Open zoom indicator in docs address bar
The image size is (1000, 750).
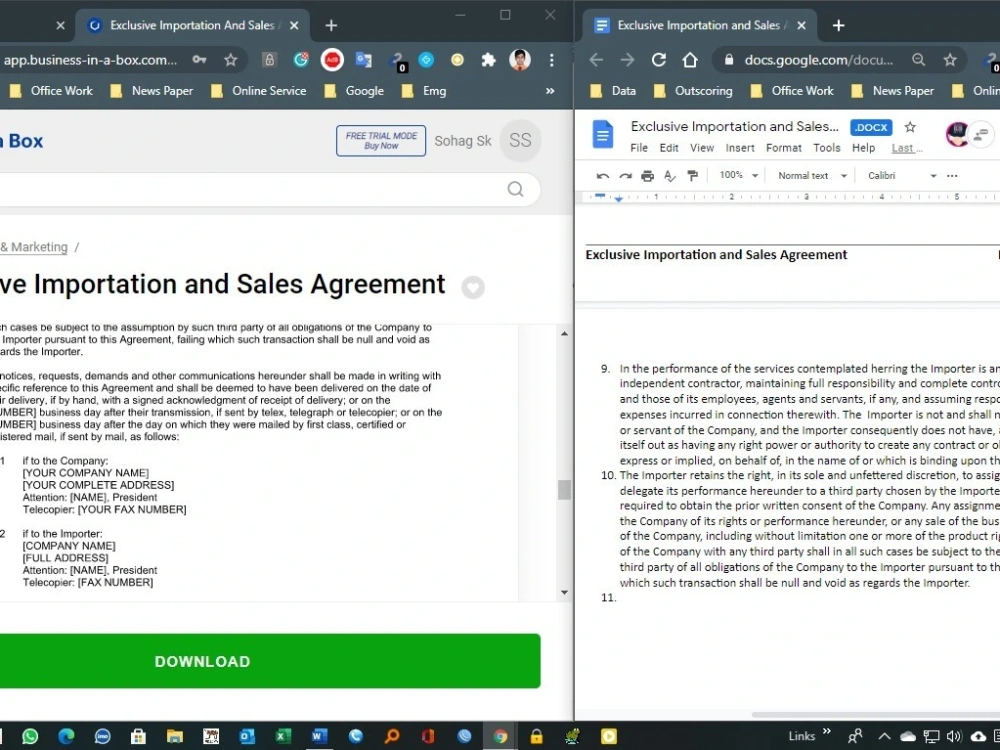coord(918,60)
